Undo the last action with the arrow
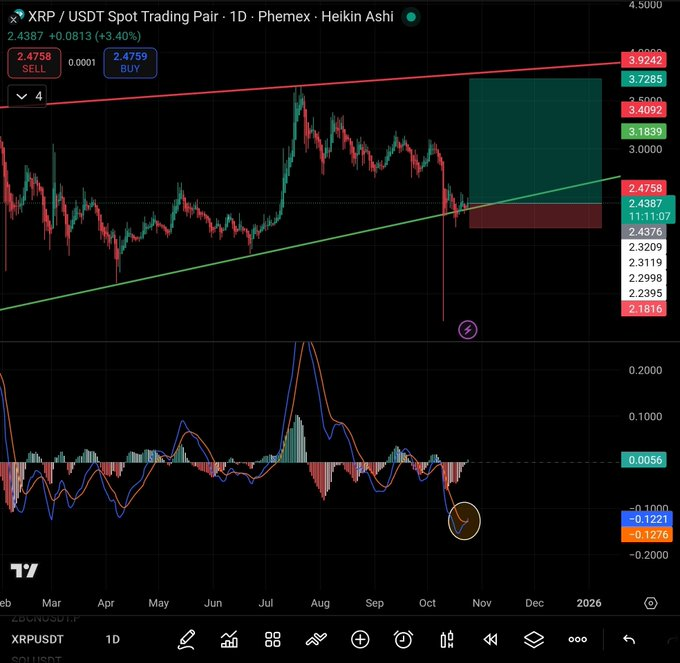Screen dimensions: 680x663 (x=629, y=639)
